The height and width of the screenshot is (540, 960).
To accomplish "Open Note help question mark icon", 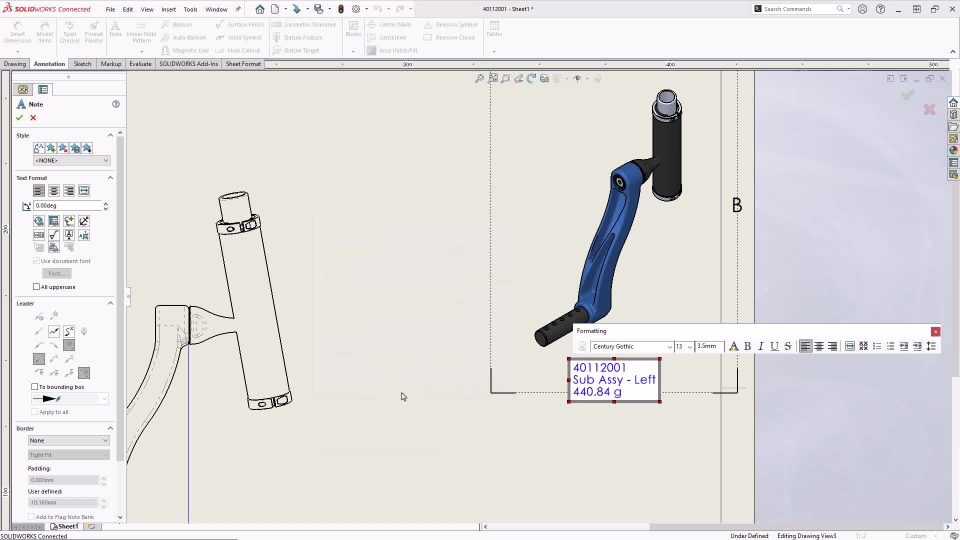I will pos(116,104).
